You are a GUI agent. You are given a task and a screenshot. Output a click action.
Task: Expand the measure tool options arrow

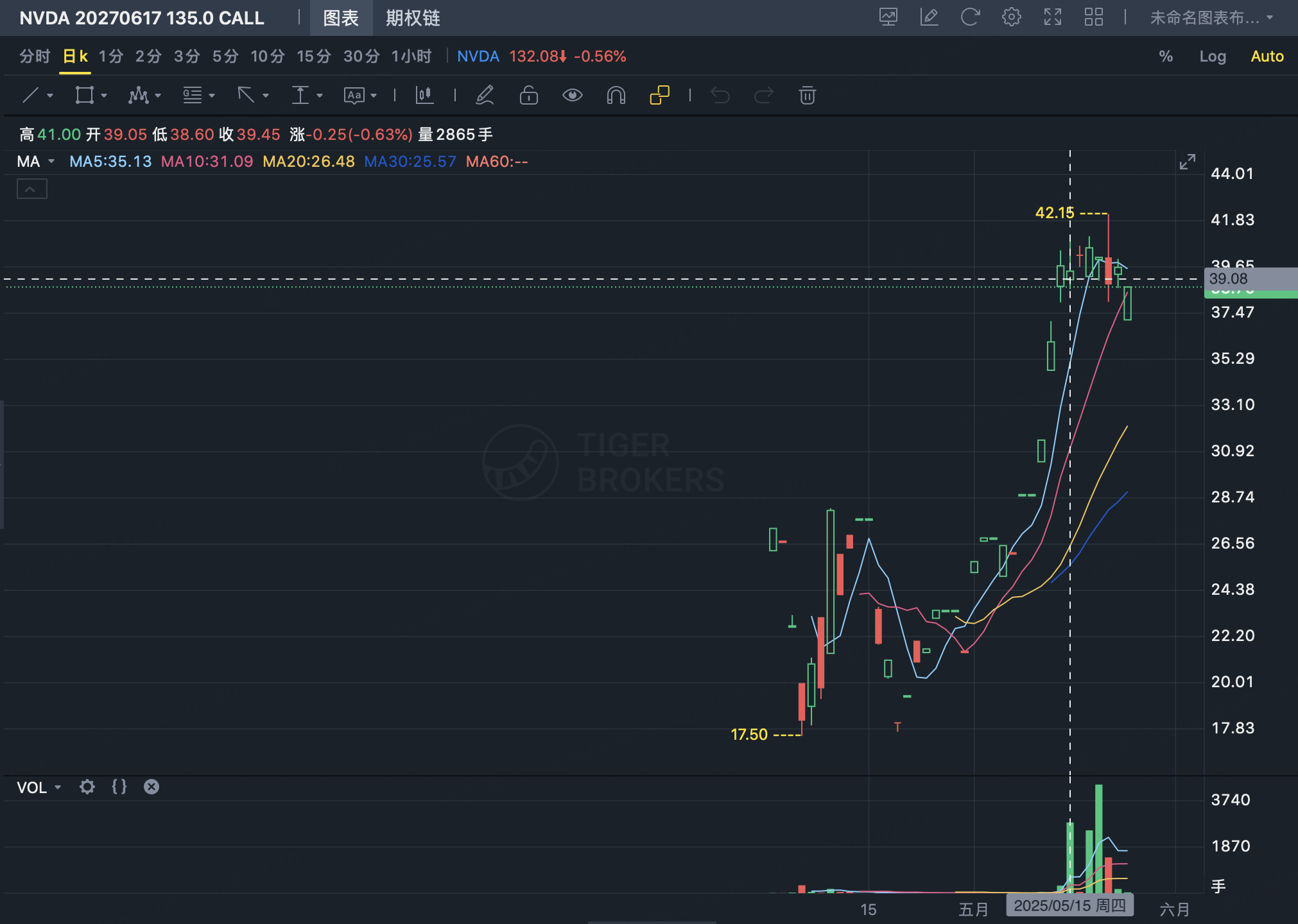pos(320,96)
